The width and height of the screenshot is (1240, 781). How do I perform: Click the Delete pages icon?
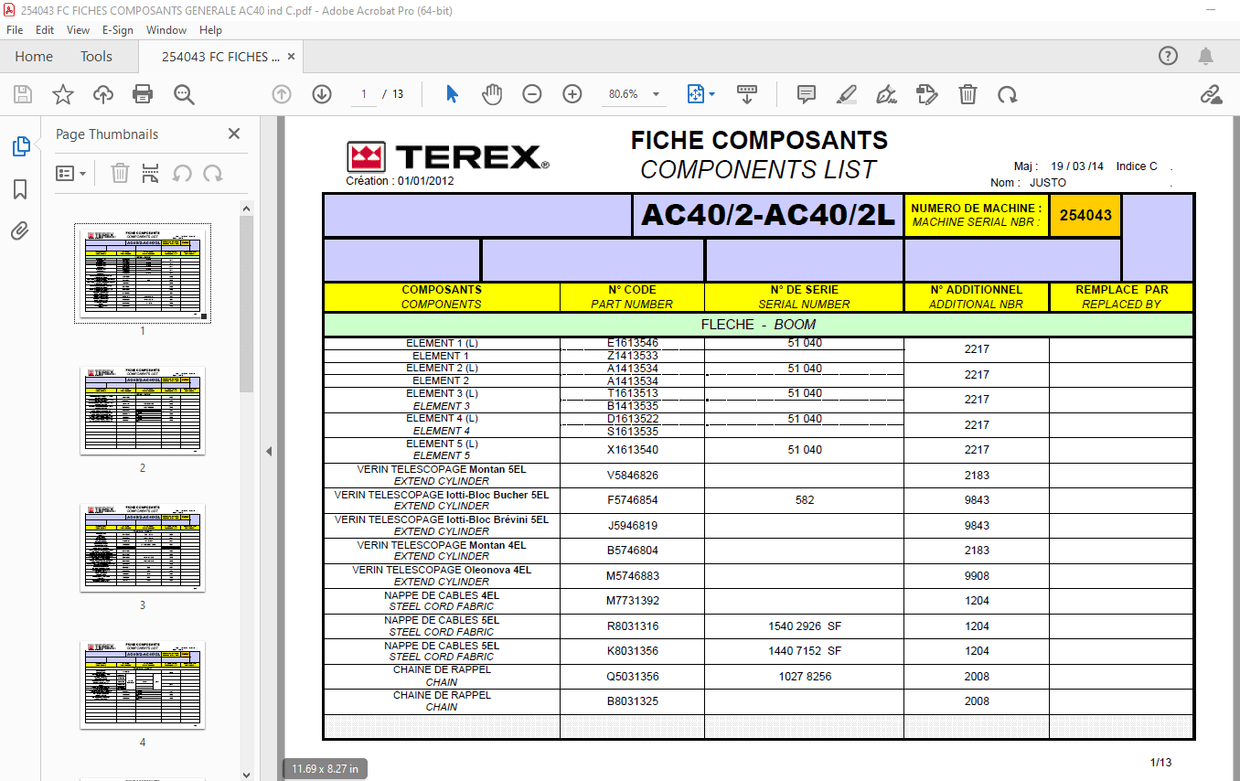click(967, 93)
